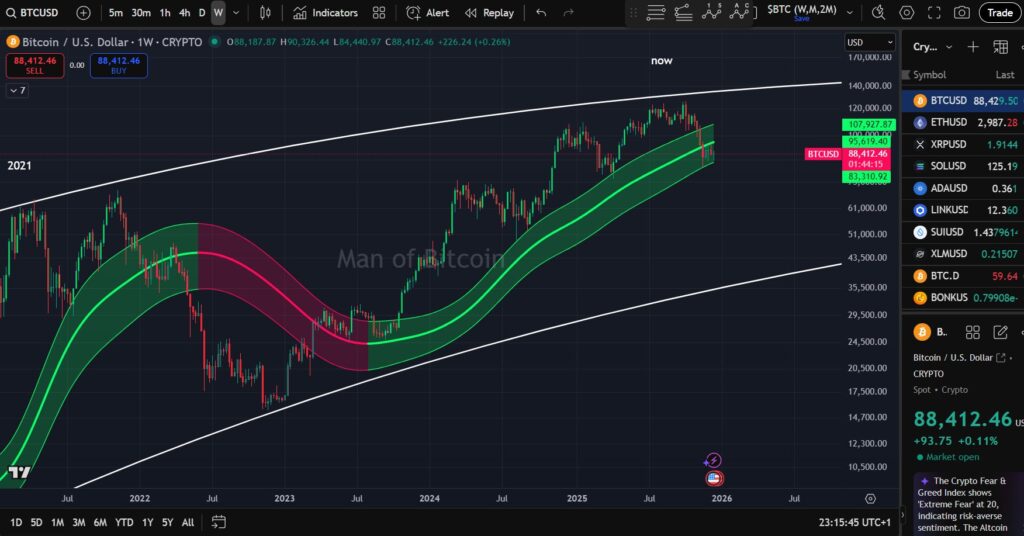Select the horizontal lines drawing tool icon
1024x536 pixels.
pyautogui.click(x=656, y=12)
